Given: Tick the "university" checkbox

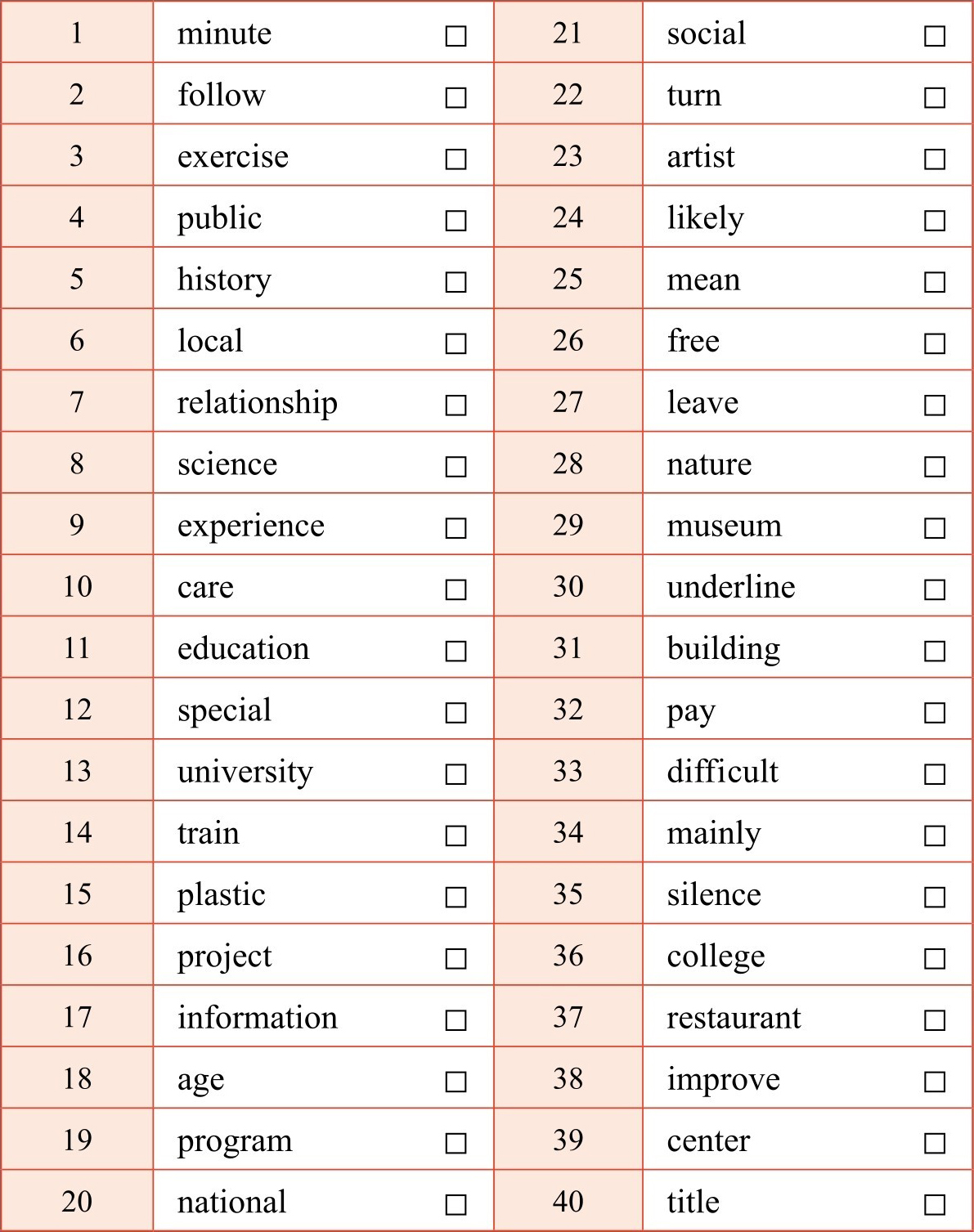Looking at the screenshot, I should coord(456,774).
